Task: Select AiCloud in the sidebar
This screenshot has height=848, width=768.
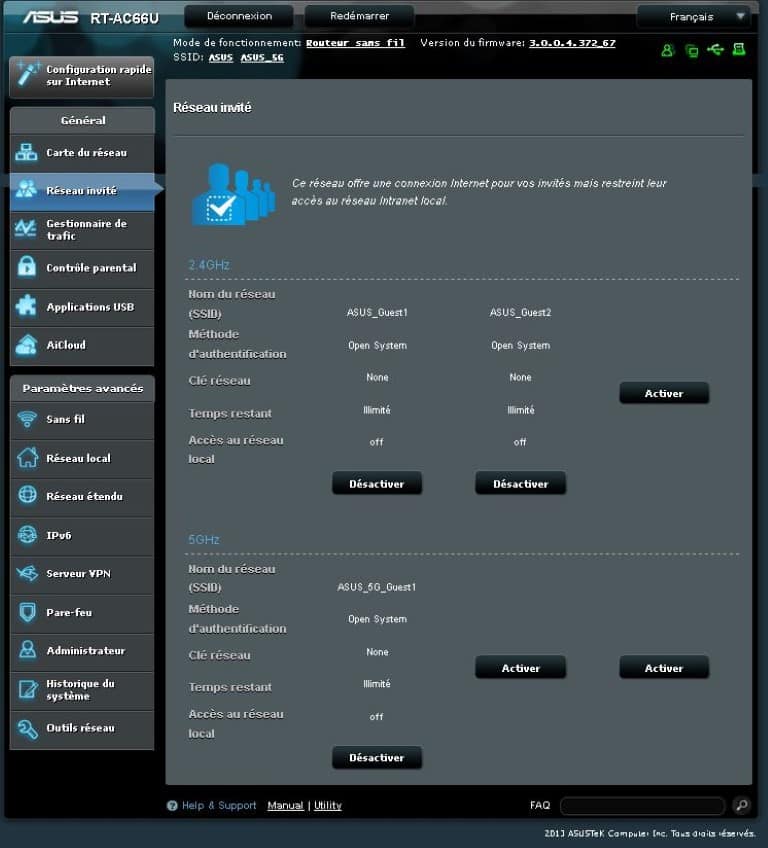Action: point(82,346)
